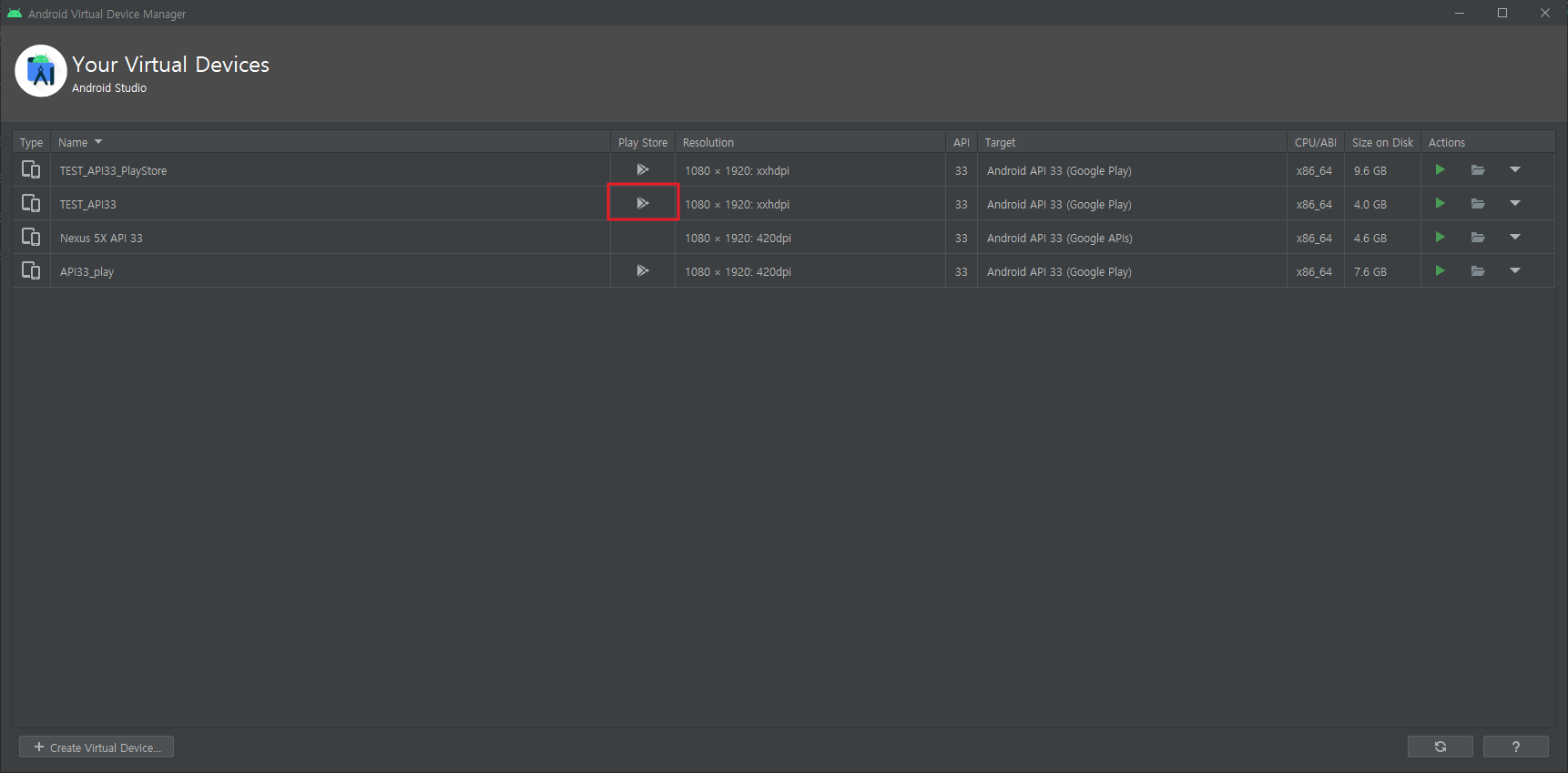Refresh the virtual device list
Screen dimensions: 1568x773
(1441, 747)
